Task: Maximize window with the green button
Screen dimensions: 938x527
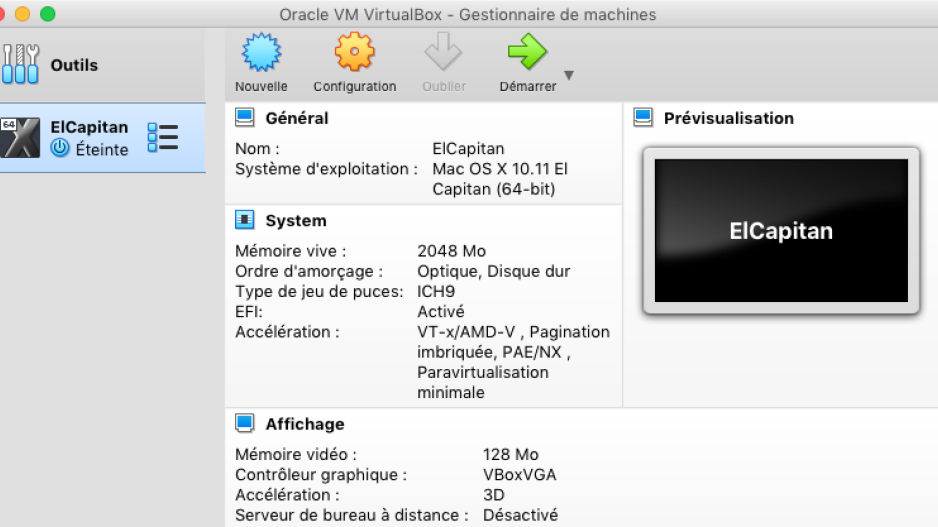Action: [48, 14]
